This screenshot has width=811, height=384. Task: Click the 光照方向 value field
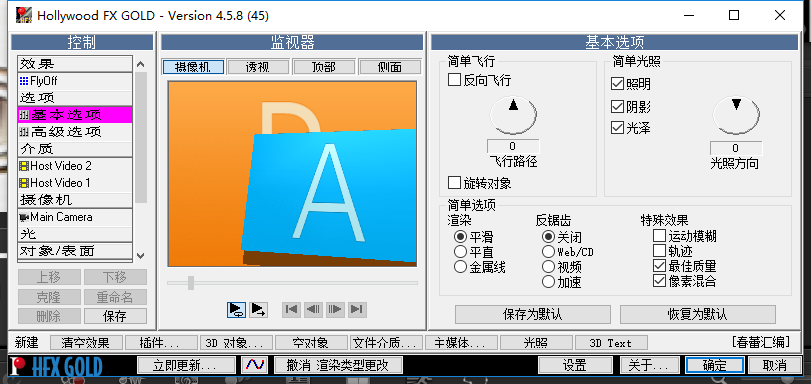tap(736, 148)
